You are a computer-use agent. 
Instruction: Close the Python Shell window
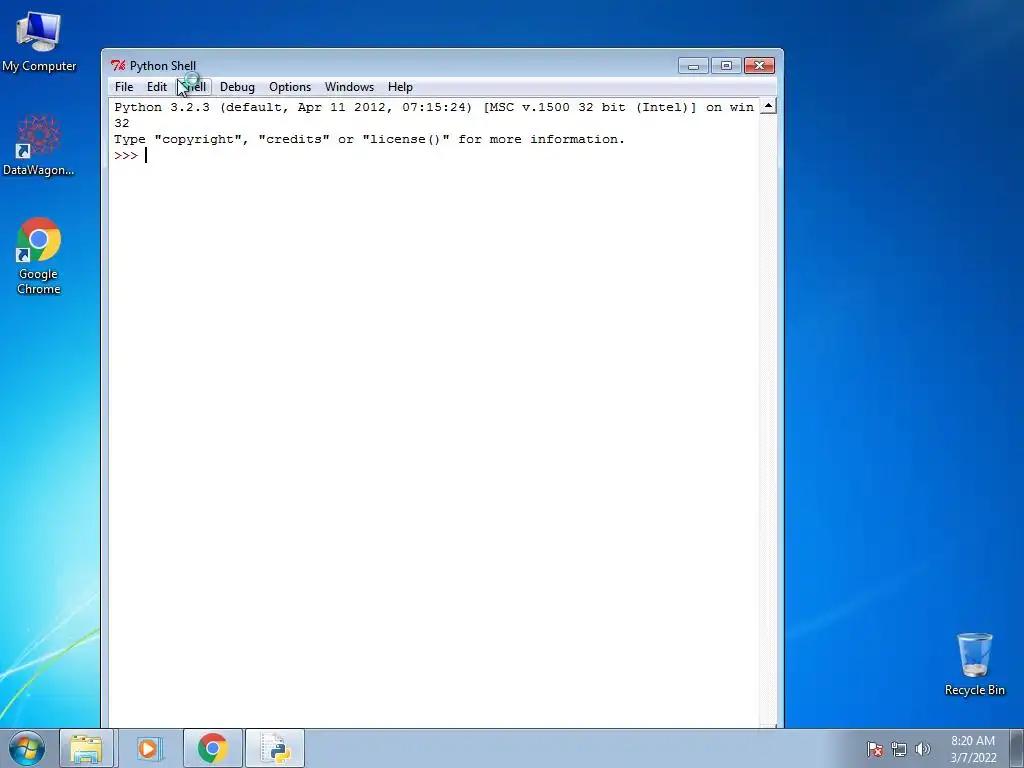[759, 65]
